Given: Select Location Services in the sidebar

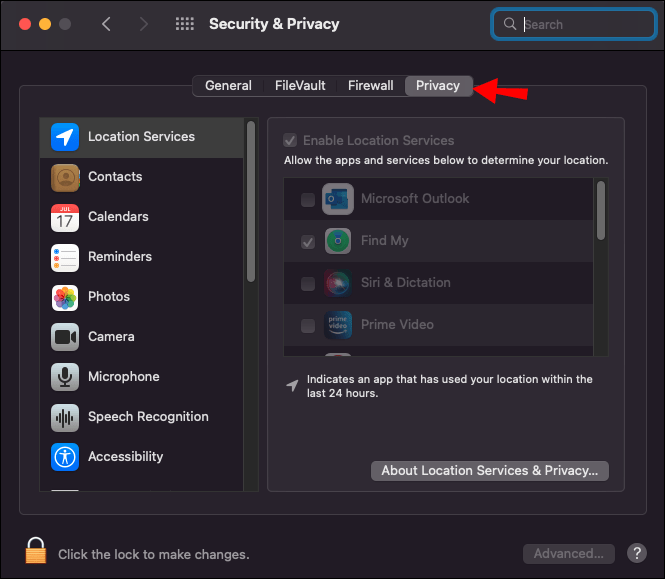Looking at the screenshot, I should (x=142, y=137).
